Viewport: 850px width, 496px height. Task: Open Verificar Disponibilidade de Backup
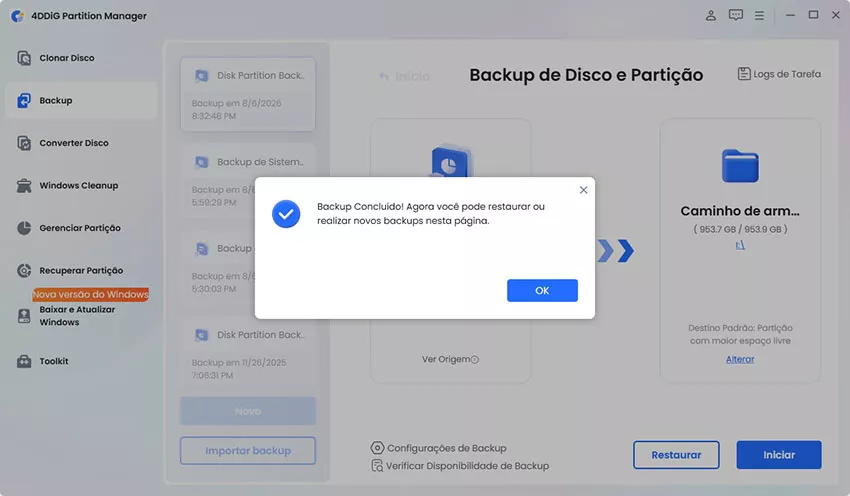(460, 466)
